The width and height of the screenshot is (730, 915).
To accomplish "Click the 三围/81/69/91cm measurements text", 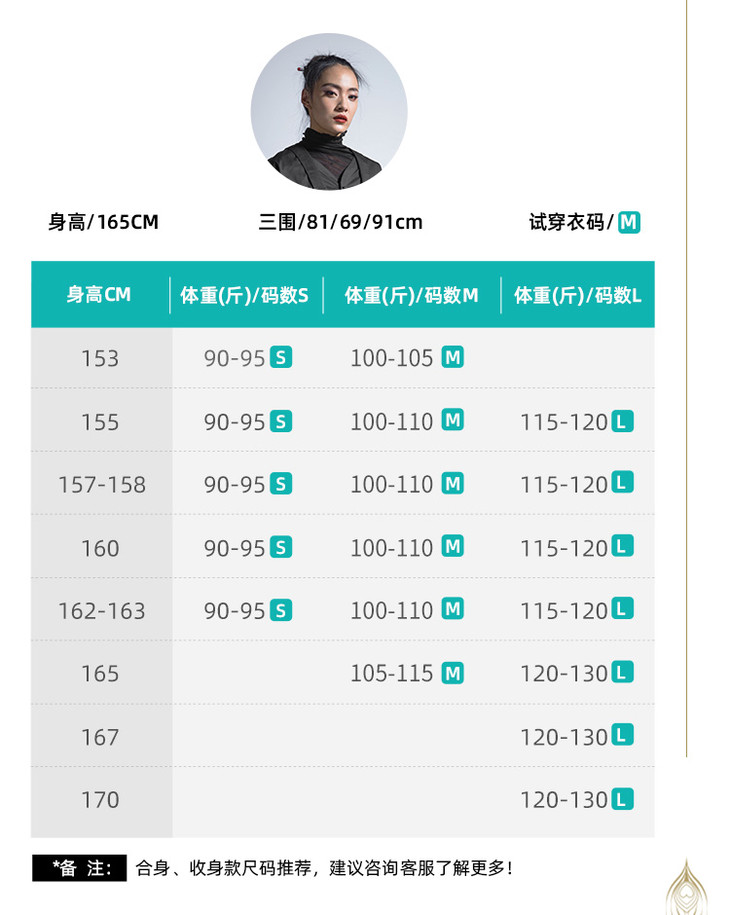I will (x=340, y=222).
